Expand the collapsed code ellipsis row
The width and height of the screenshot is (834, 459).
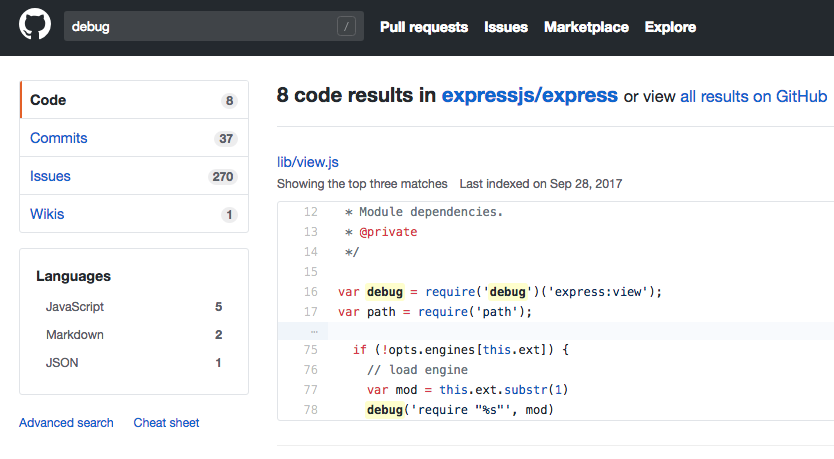pyautogui.click(x=314, y=330)
